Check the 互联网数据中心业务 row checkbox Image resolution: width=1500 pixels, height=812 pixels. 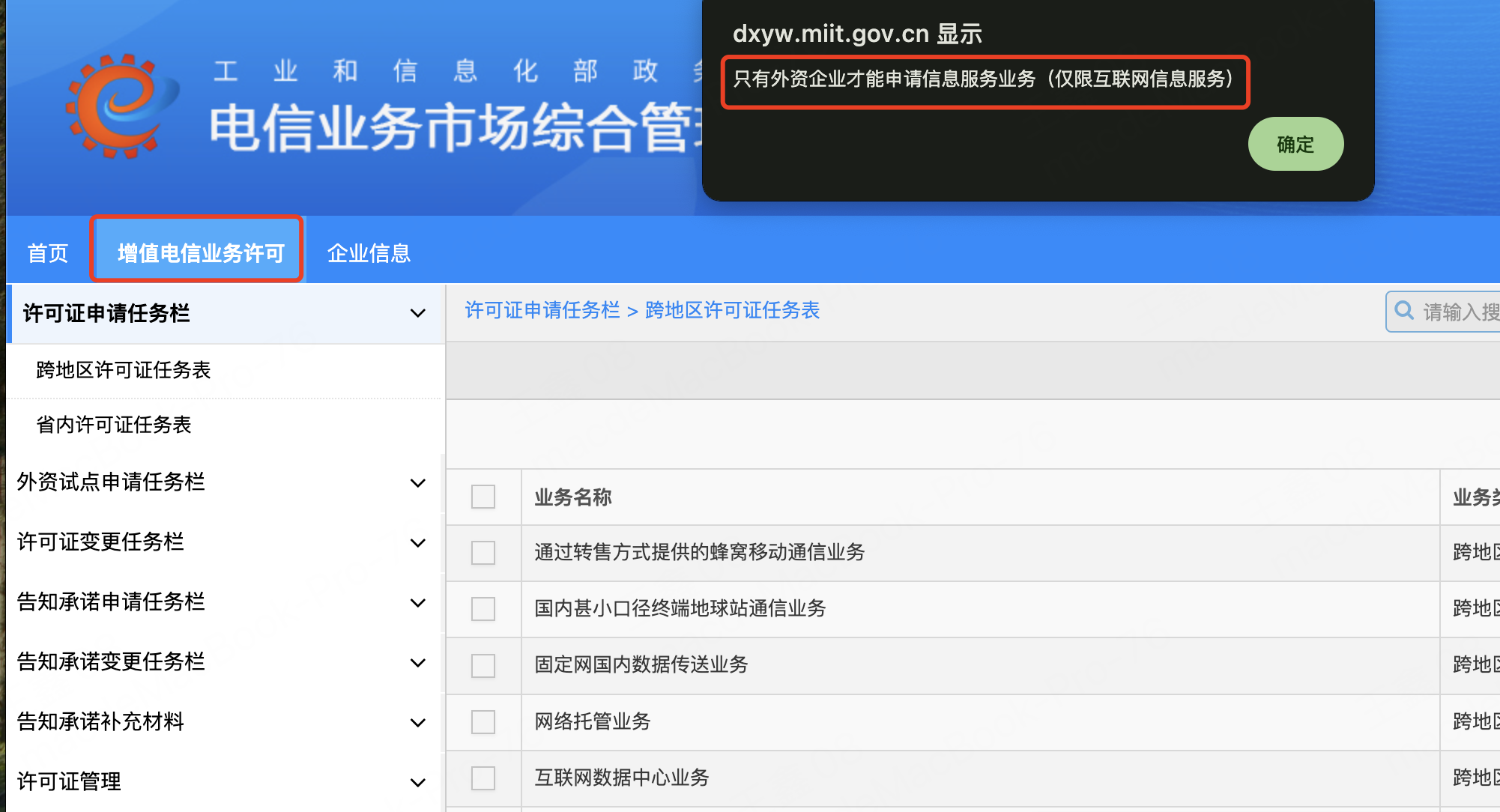click(483, 778)
